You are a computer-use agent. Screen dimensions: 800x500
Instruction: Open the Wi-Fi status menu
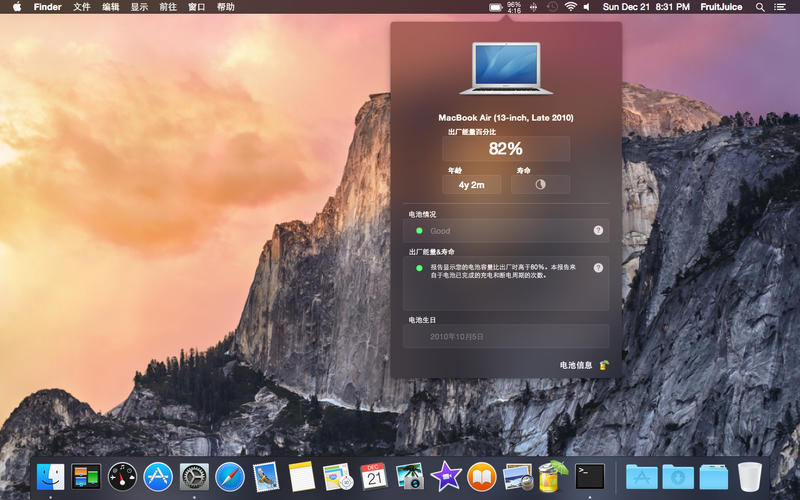[x=571, y=7]
